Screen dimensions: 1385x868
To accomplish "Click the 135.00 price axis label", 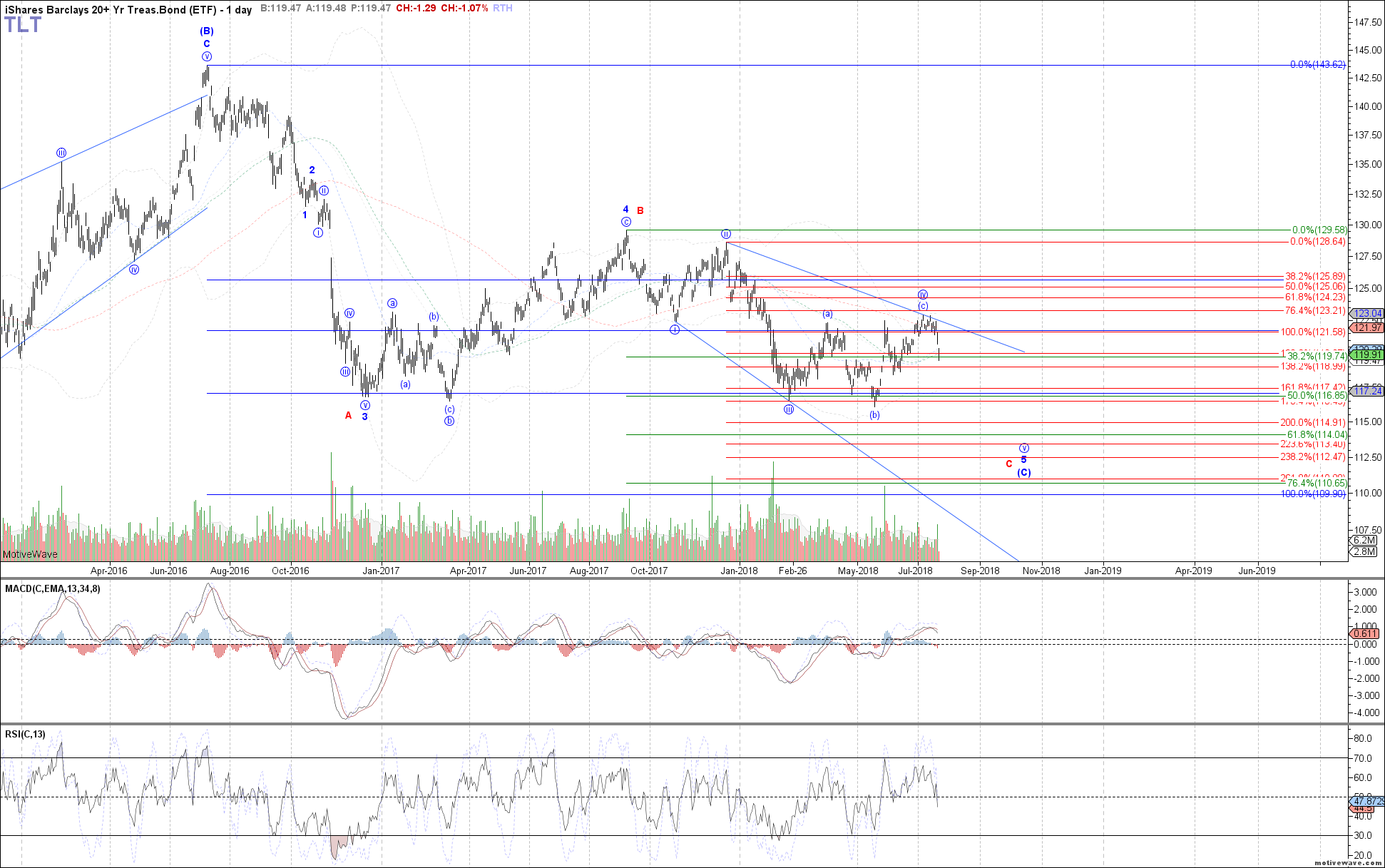I will coord(1367,164).
